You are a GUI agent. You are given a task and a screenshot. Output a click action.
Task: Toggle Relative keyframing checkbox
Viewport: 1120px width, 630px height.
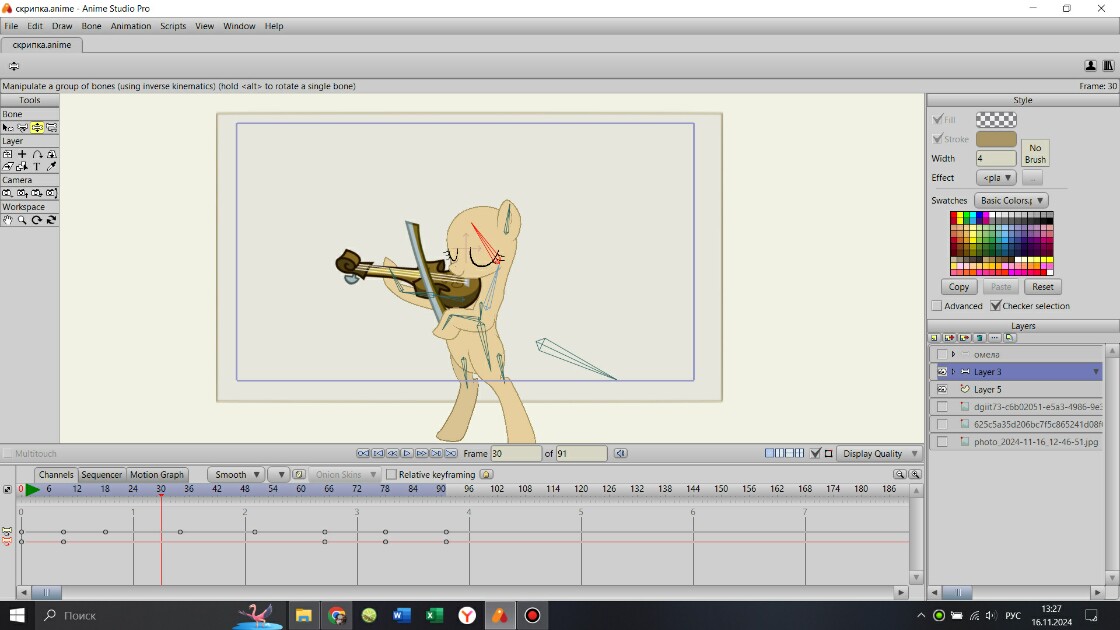[x=391, y=474]
